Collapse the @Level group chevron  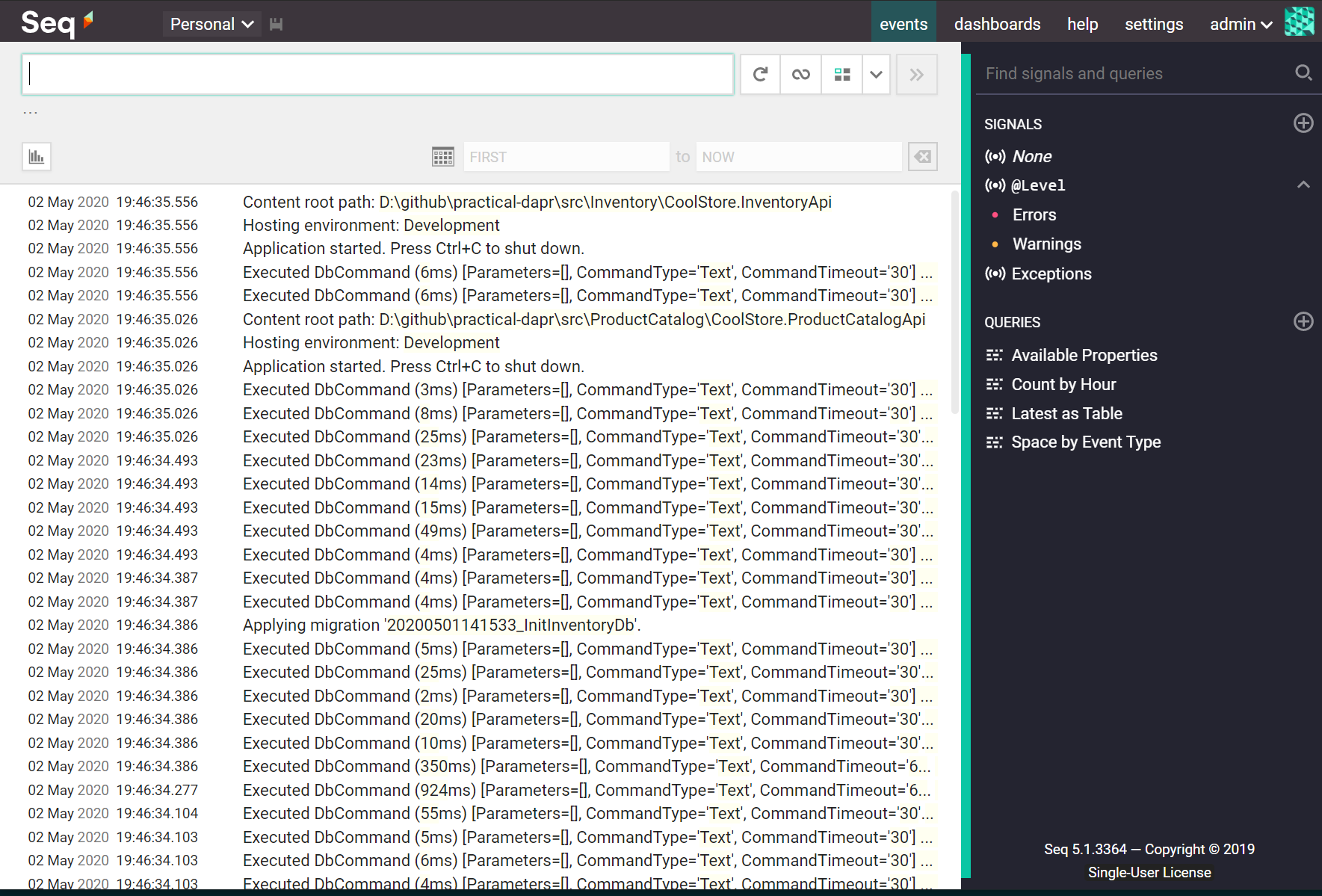click(x=1303, y=185)
